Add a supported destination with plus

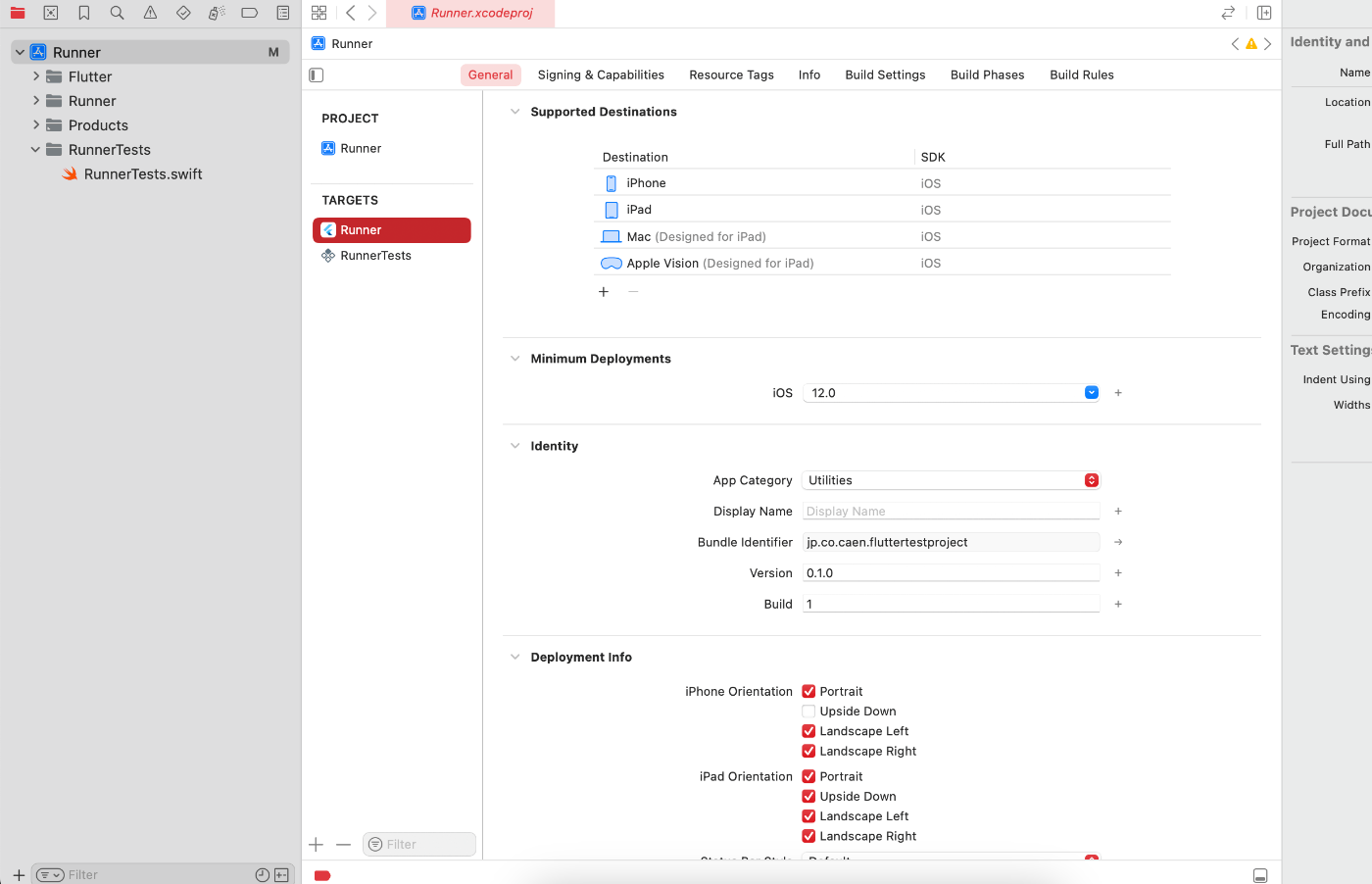604,292
